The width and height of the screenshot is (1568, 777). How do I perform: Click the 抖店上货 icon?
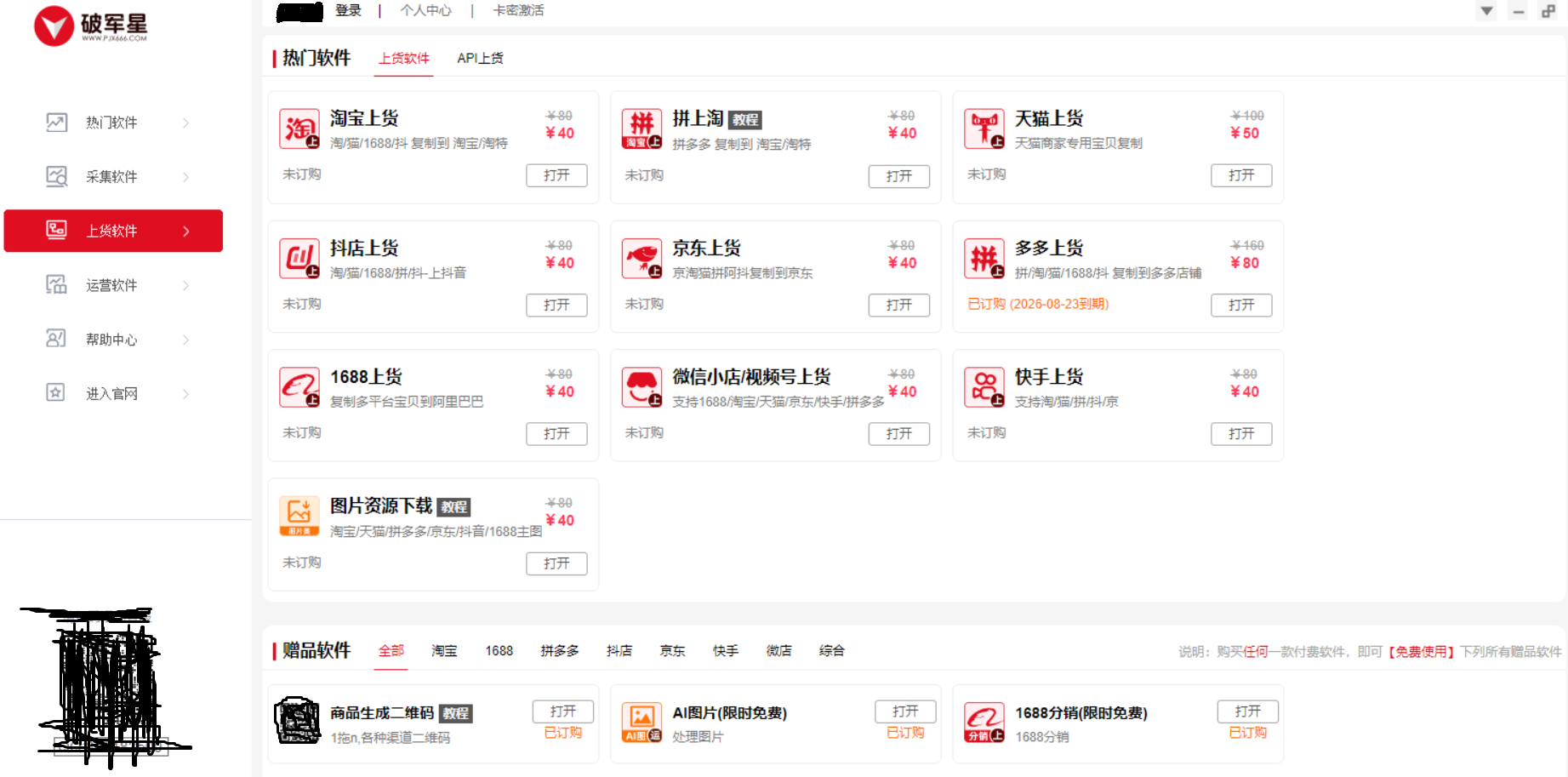click(x=299, y=258)
